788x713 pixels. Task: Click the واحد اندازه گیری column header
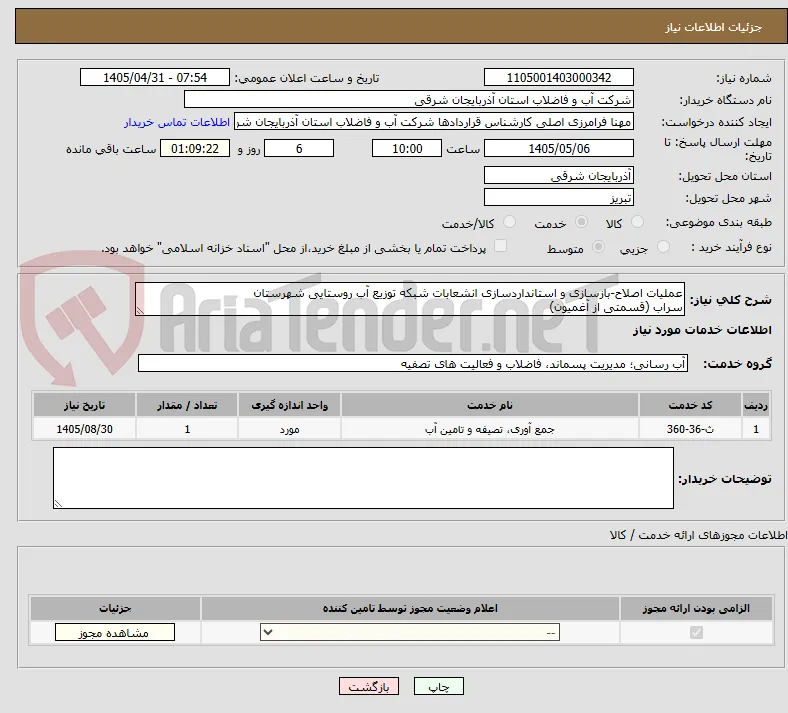click(x=289, y=405)
